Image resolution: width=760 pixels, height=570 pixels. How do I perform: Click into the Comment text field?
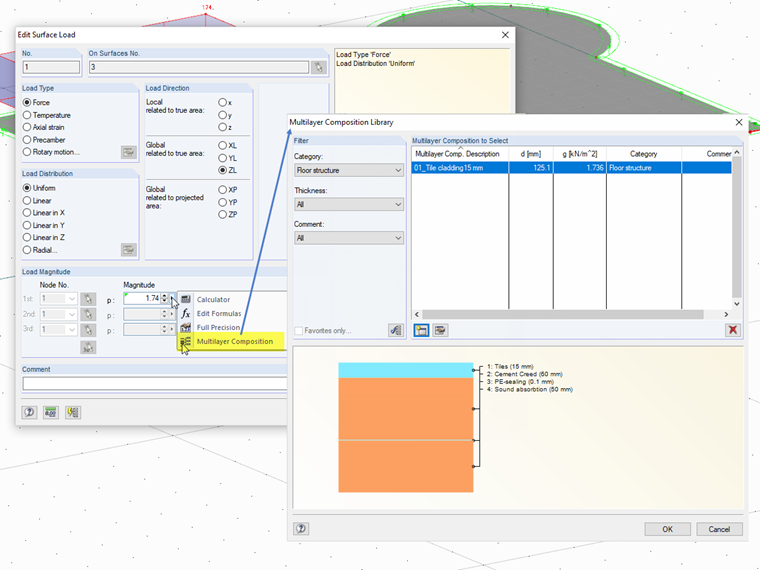[155, 384]
